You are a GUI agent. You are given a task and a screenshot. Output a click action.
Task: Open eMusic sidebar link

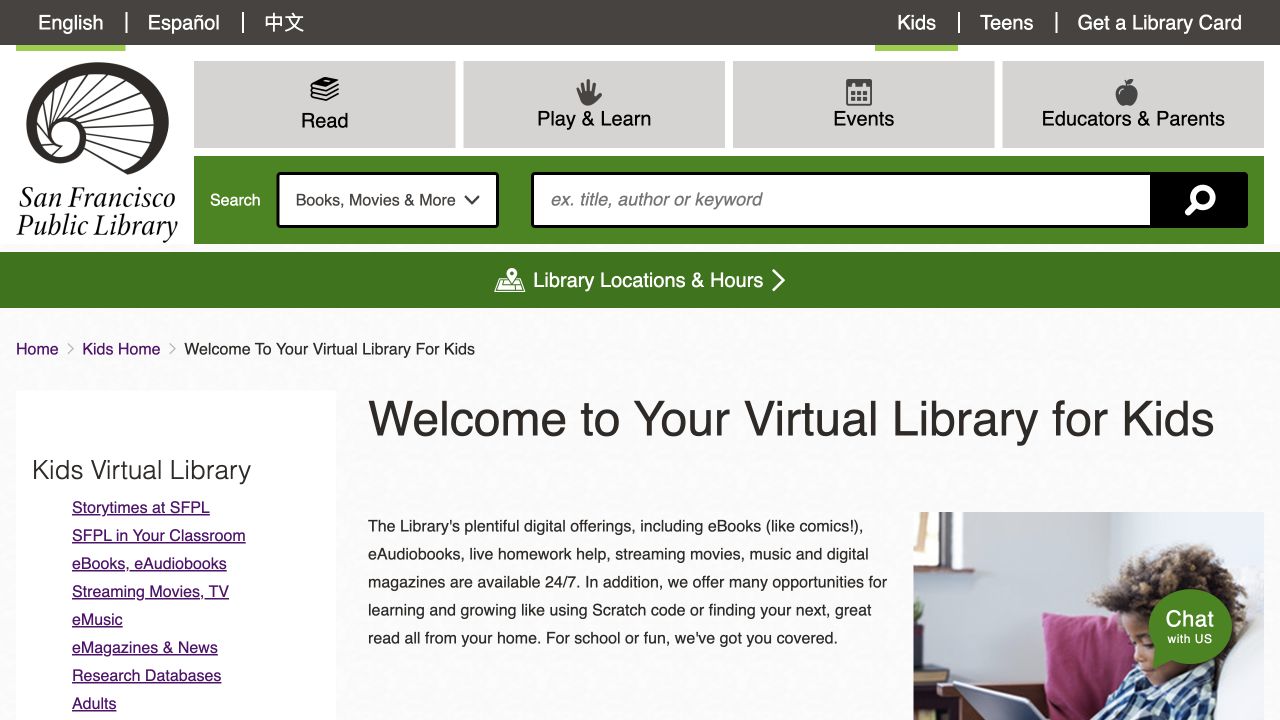click(97, 619)
